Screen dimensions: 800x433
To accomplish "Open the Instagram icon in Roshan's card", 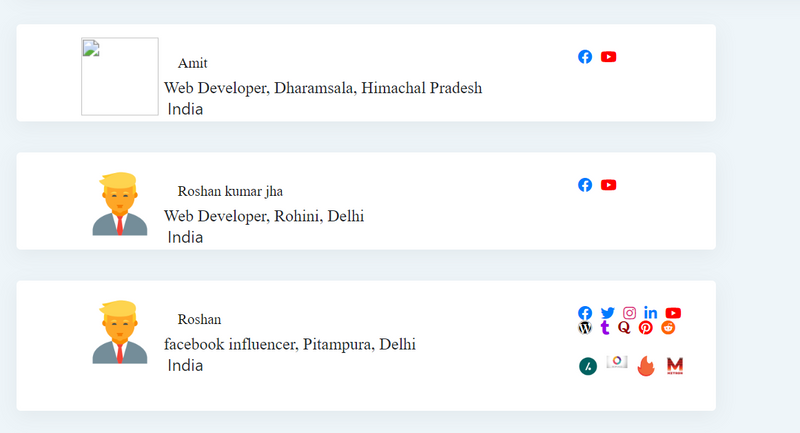I will pos(630,313).
